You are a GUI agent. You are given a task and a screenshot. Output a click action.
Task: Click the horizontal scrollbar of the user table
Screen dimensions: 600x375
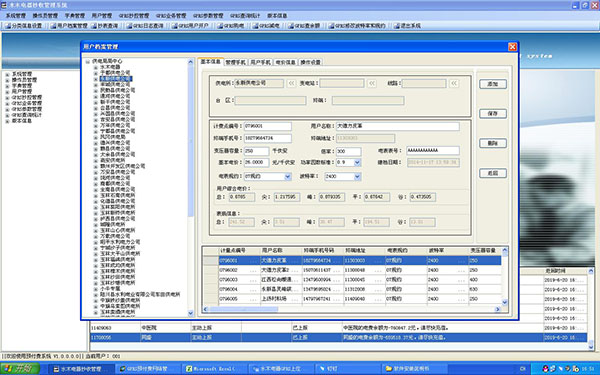coord(351,309)
